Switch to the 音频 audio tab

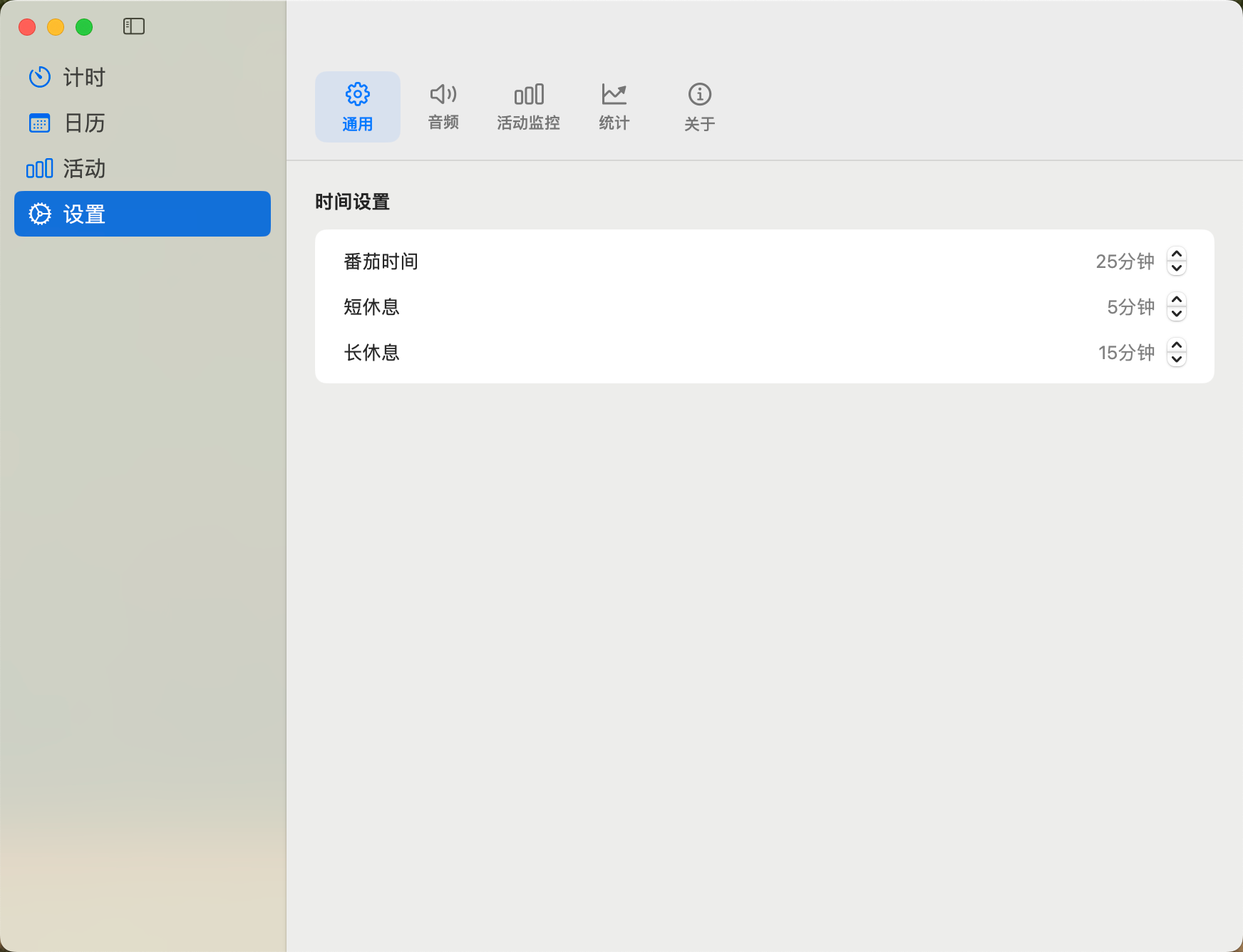pyautogui.click(x=443, y=107)
